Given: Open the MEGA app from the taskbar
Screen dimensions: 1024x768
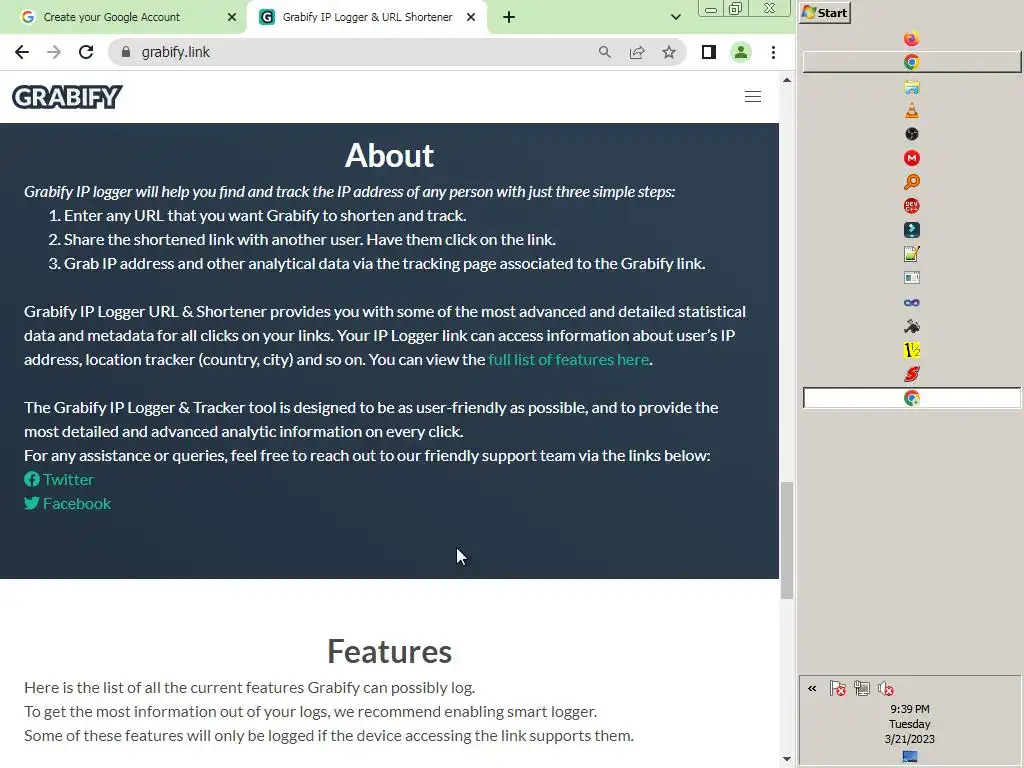Looking at the screenshot, I should tap(912, 158).
